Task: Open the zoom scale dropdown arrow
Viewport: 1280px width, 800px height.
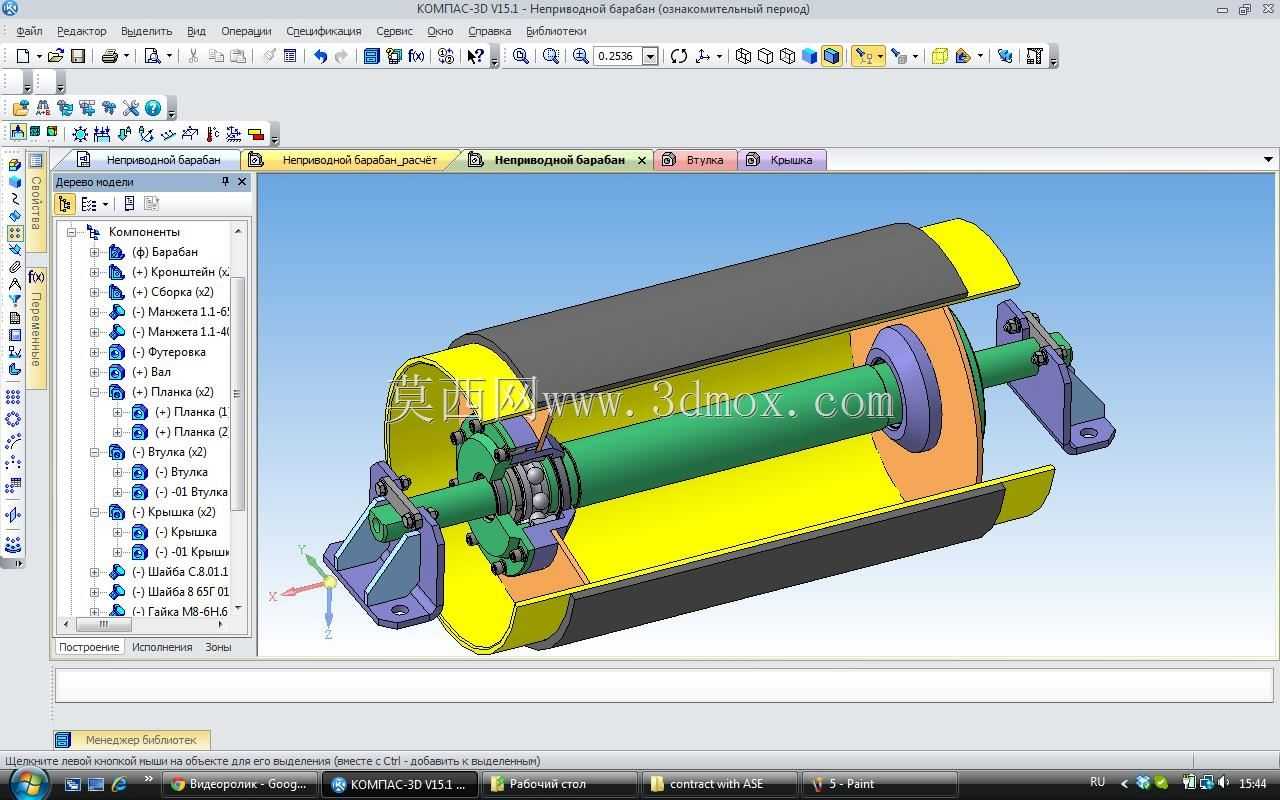Action: [650, 56]
